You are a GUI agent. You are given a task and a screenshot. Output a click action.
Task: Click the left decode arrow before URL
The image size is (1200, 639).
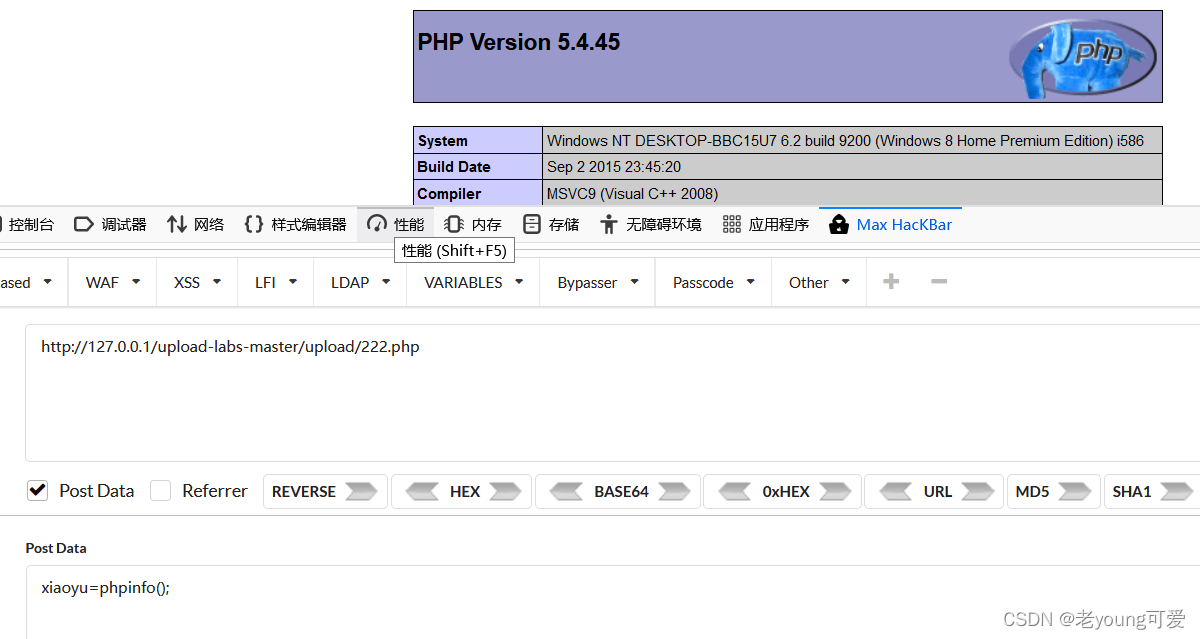tap(895, 491)
